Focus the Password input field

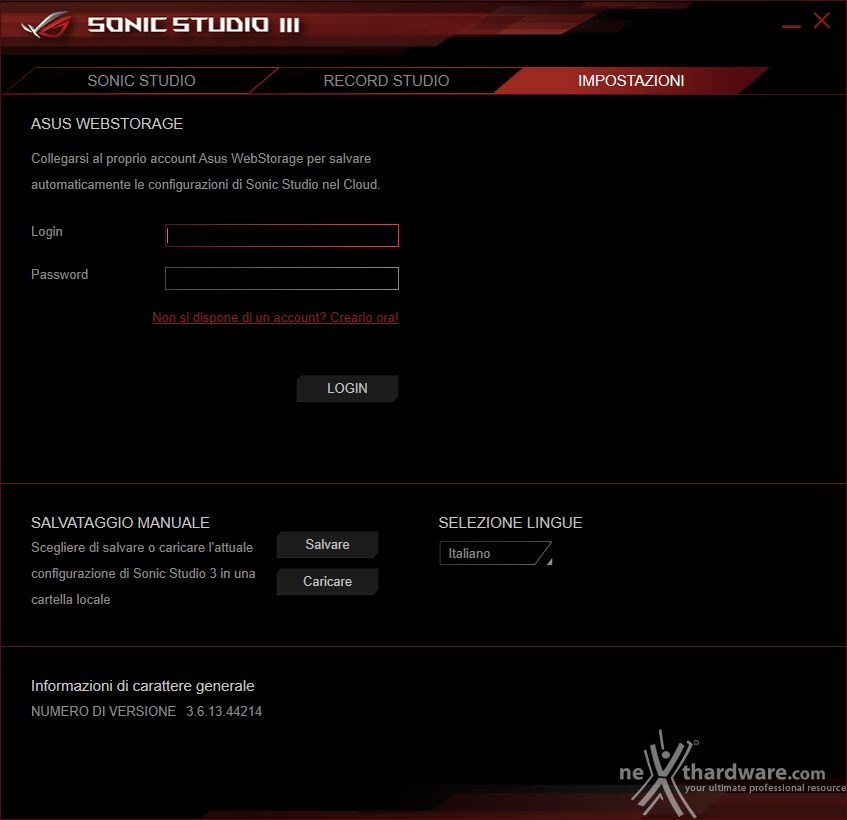click(x=282, y=278)
